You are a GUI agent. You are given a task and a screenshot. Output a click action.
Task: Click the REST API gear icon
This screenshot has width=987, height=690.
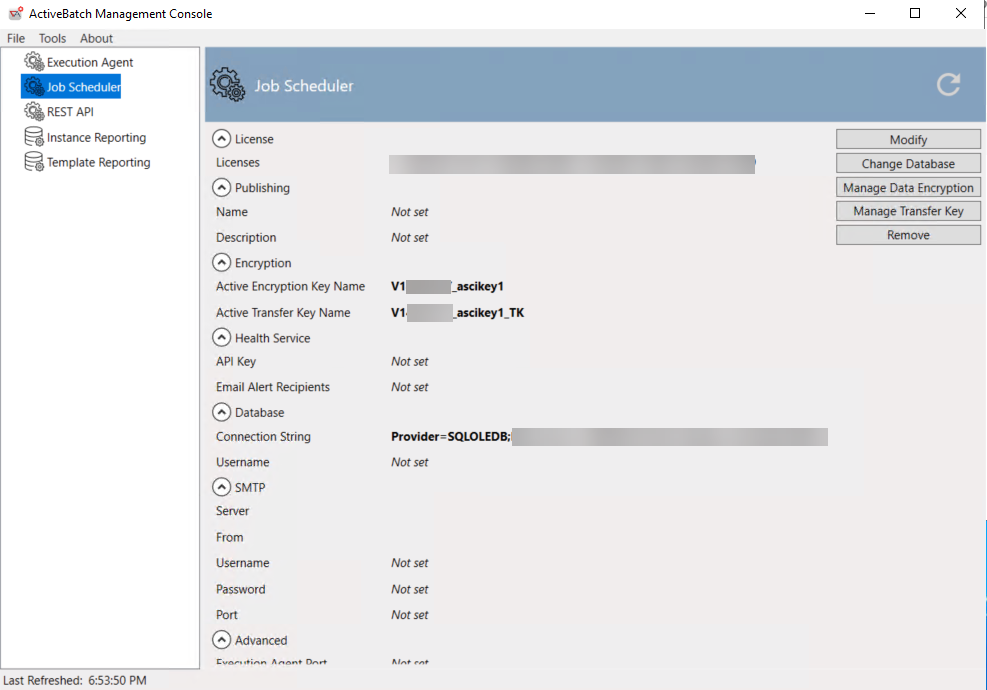coord(34,111)
